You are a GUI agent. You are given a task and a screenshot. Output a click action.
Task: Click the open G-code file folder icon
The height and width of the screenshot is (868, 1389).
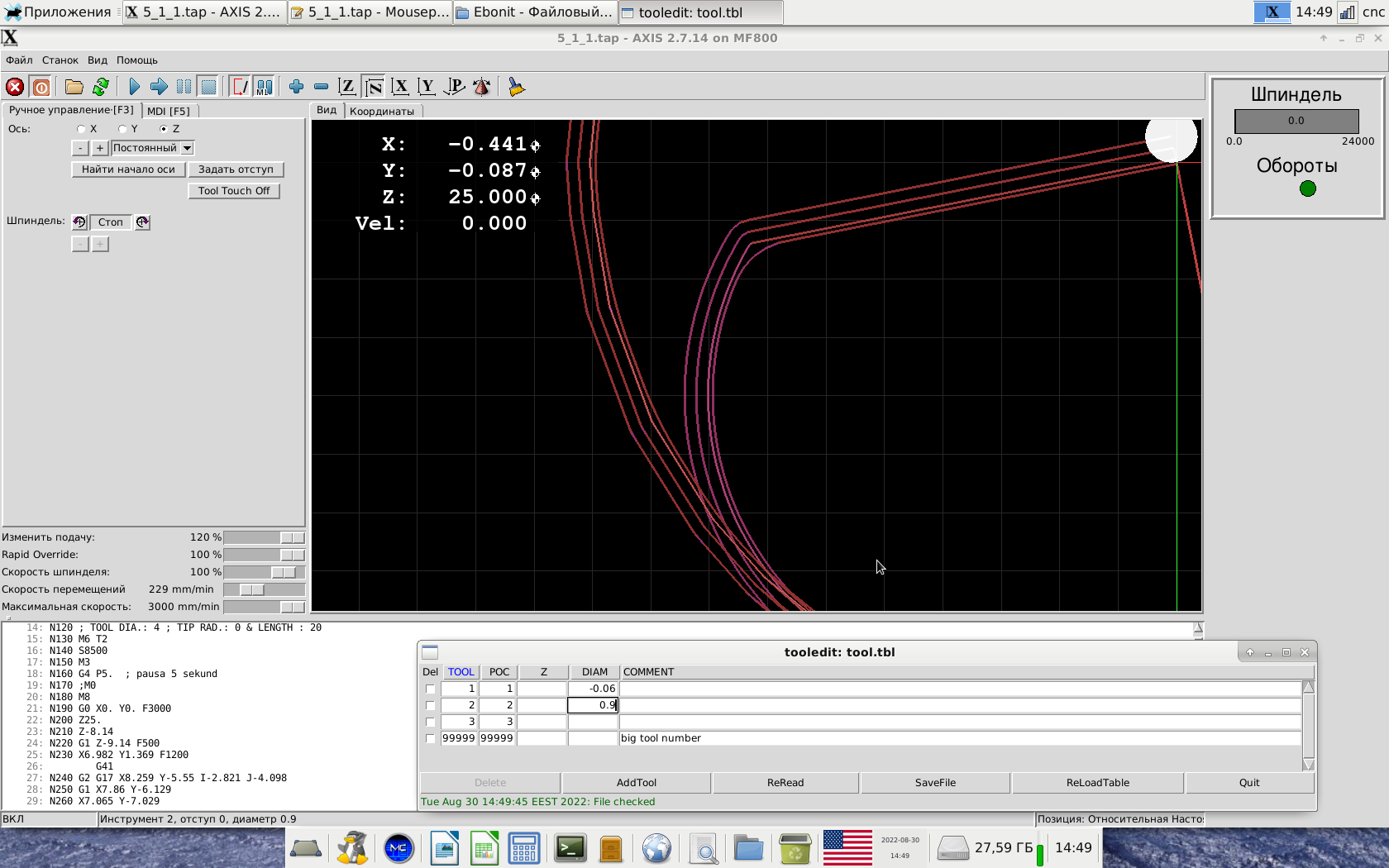click(x=74, y=87)
